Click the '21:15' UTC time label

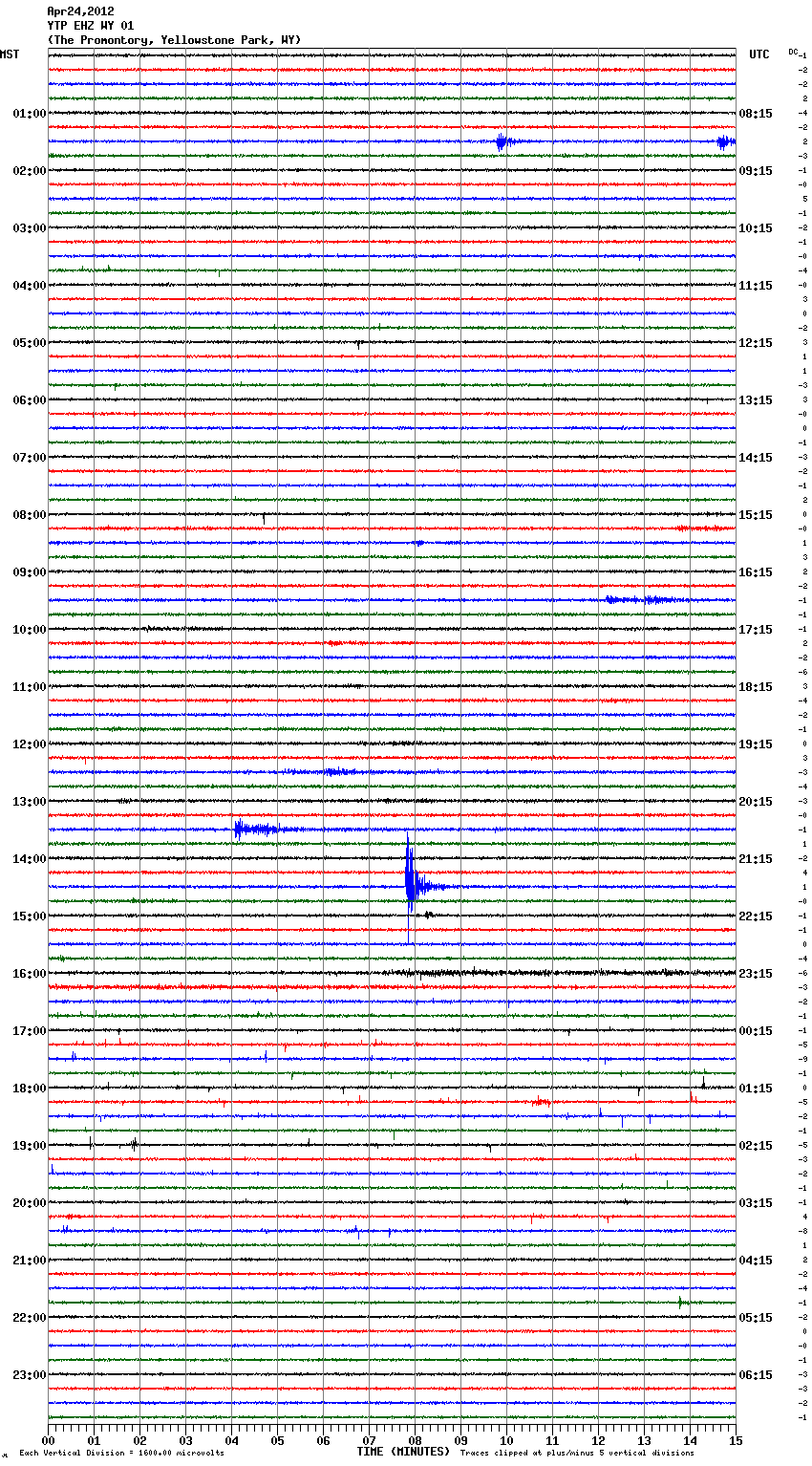(x=756, y=859)
